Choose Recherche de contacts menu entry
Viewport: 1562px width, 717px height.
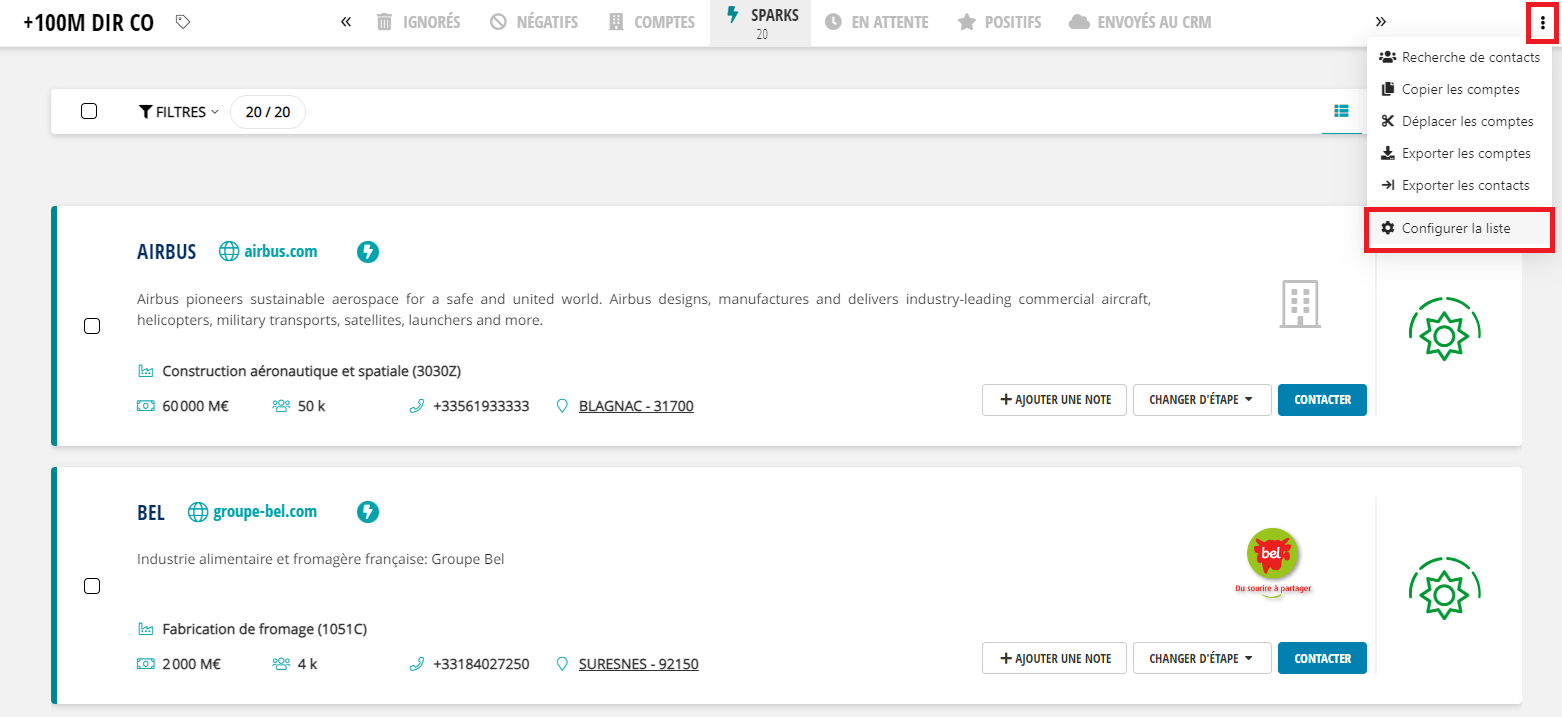point(1459,57)
